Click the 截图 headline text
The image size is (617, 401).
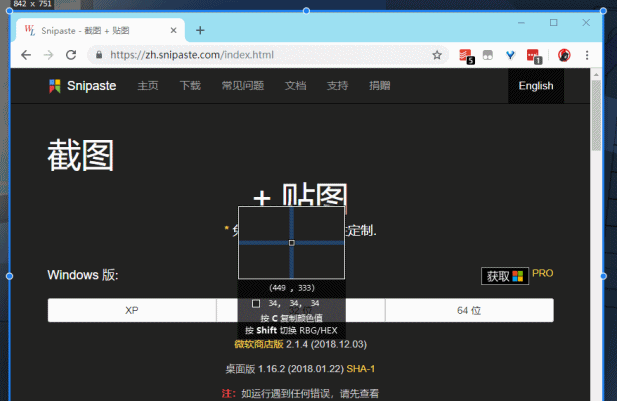click(x=81, y=155)
